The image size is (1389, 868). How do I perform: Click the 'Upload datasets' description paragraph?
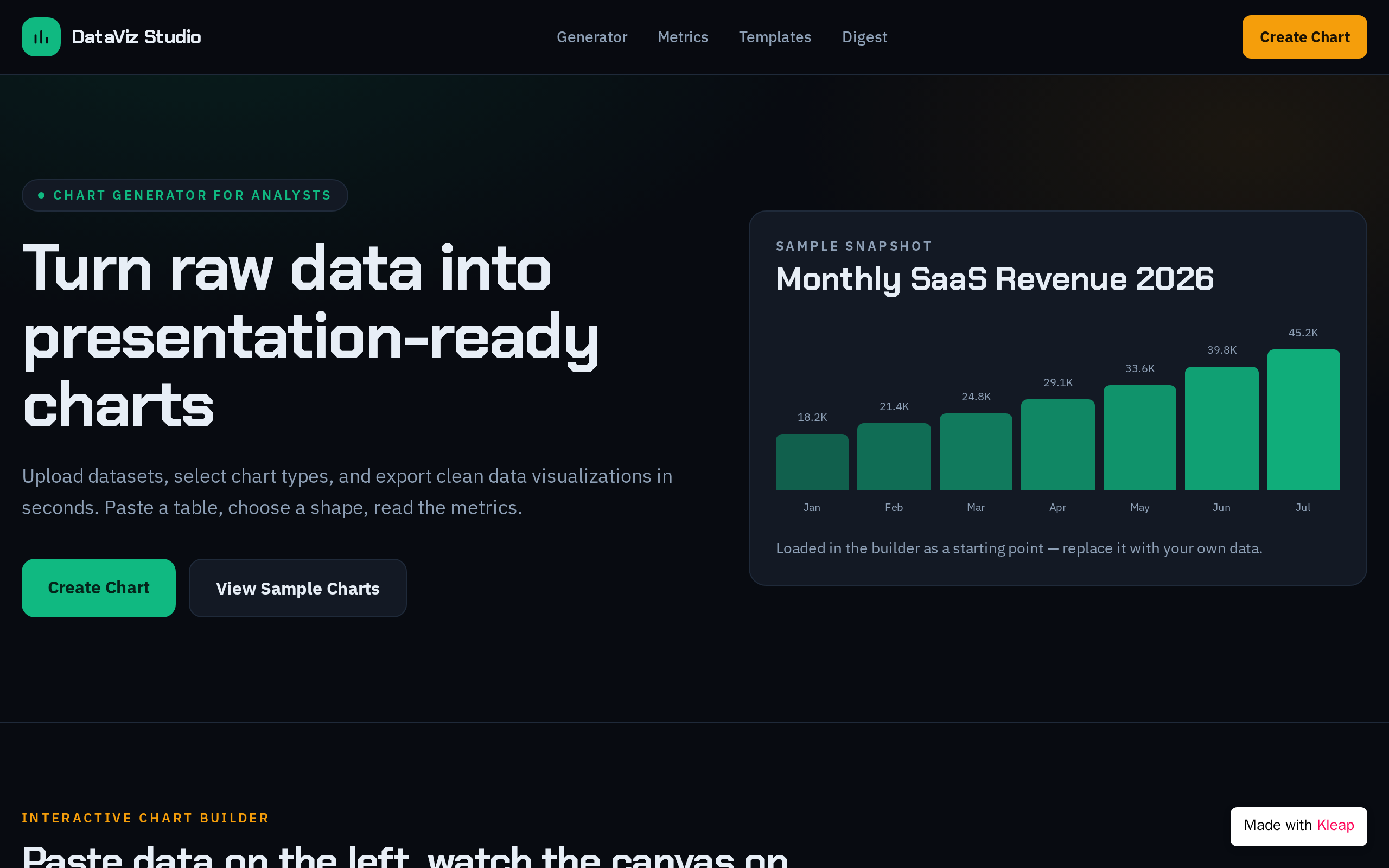347,492
